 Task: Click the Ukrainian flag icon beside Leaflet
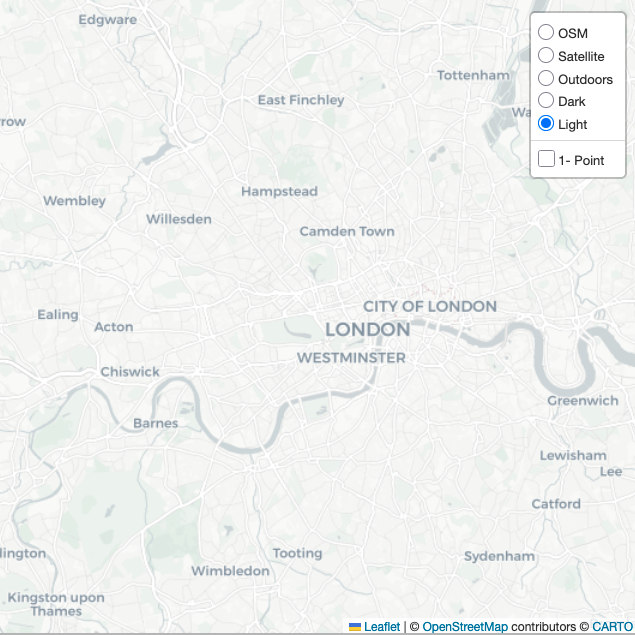pyautogui.click(x=355, y=627)
